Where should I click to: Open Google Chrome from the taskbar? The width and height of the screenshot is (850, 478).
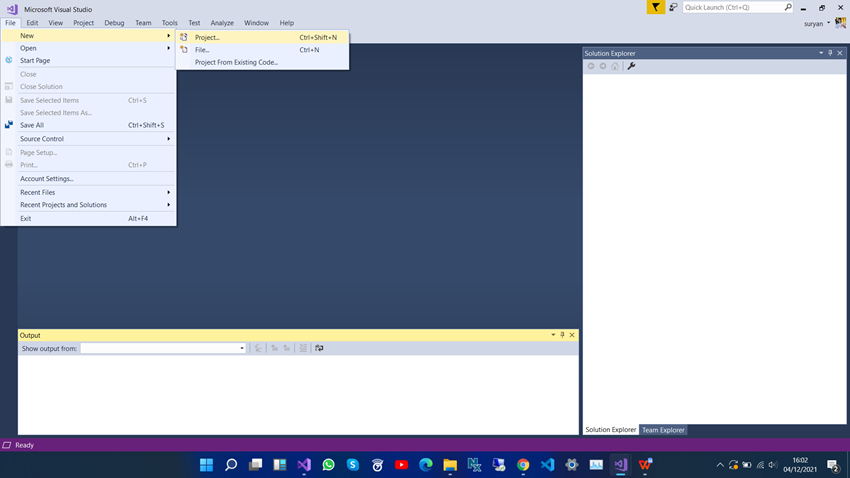(x=523, y=465)
